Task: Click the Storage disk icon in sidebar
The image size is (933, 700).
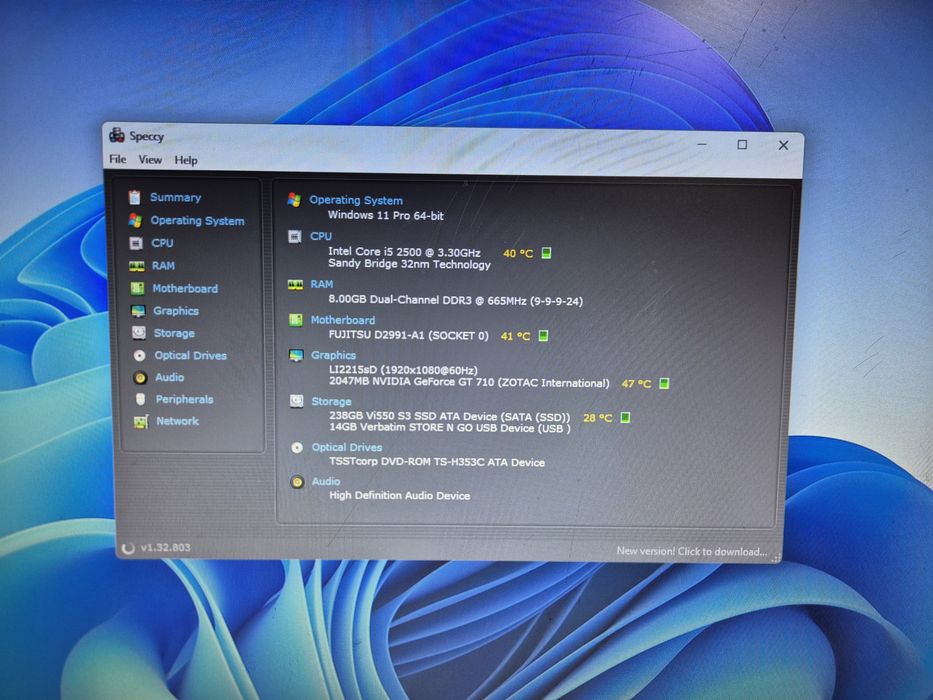Action: 139,333
